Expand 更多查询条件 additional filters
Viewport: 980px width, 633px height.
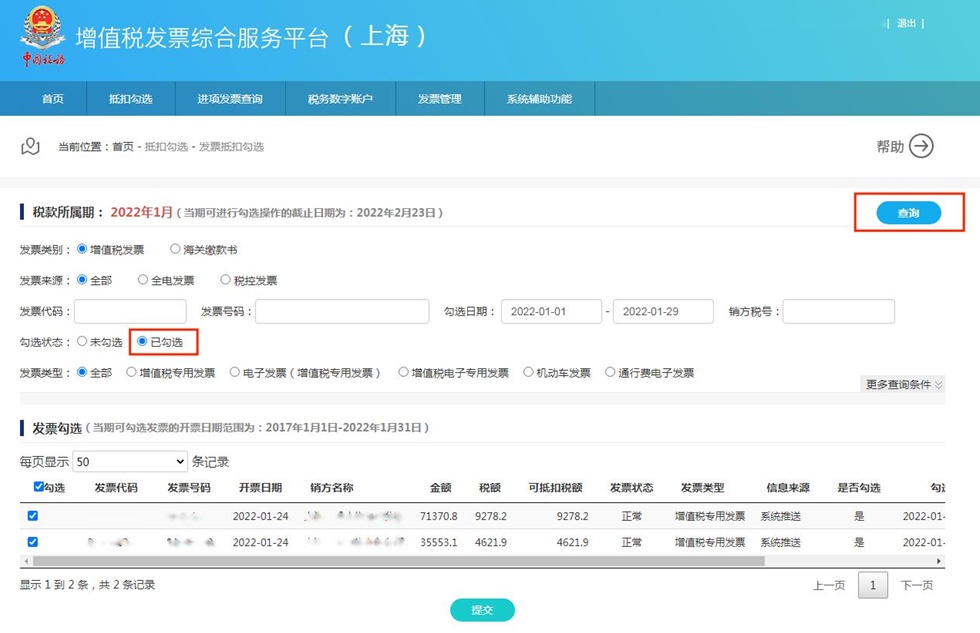903,385
